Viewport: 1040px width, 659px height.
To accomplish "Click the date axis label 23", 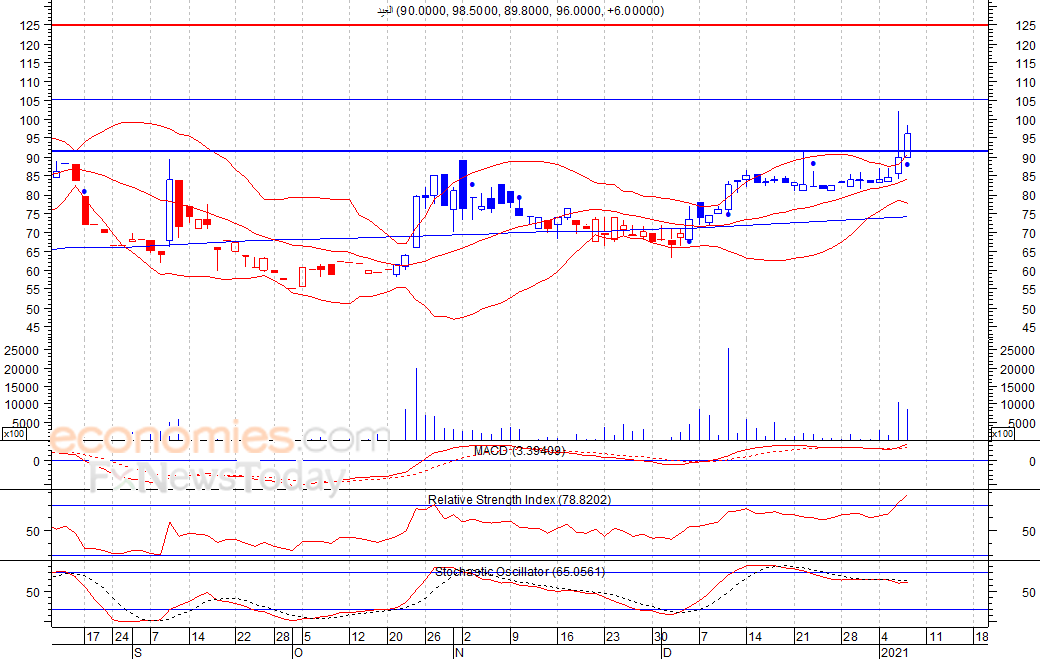I will tap(613, 636).
